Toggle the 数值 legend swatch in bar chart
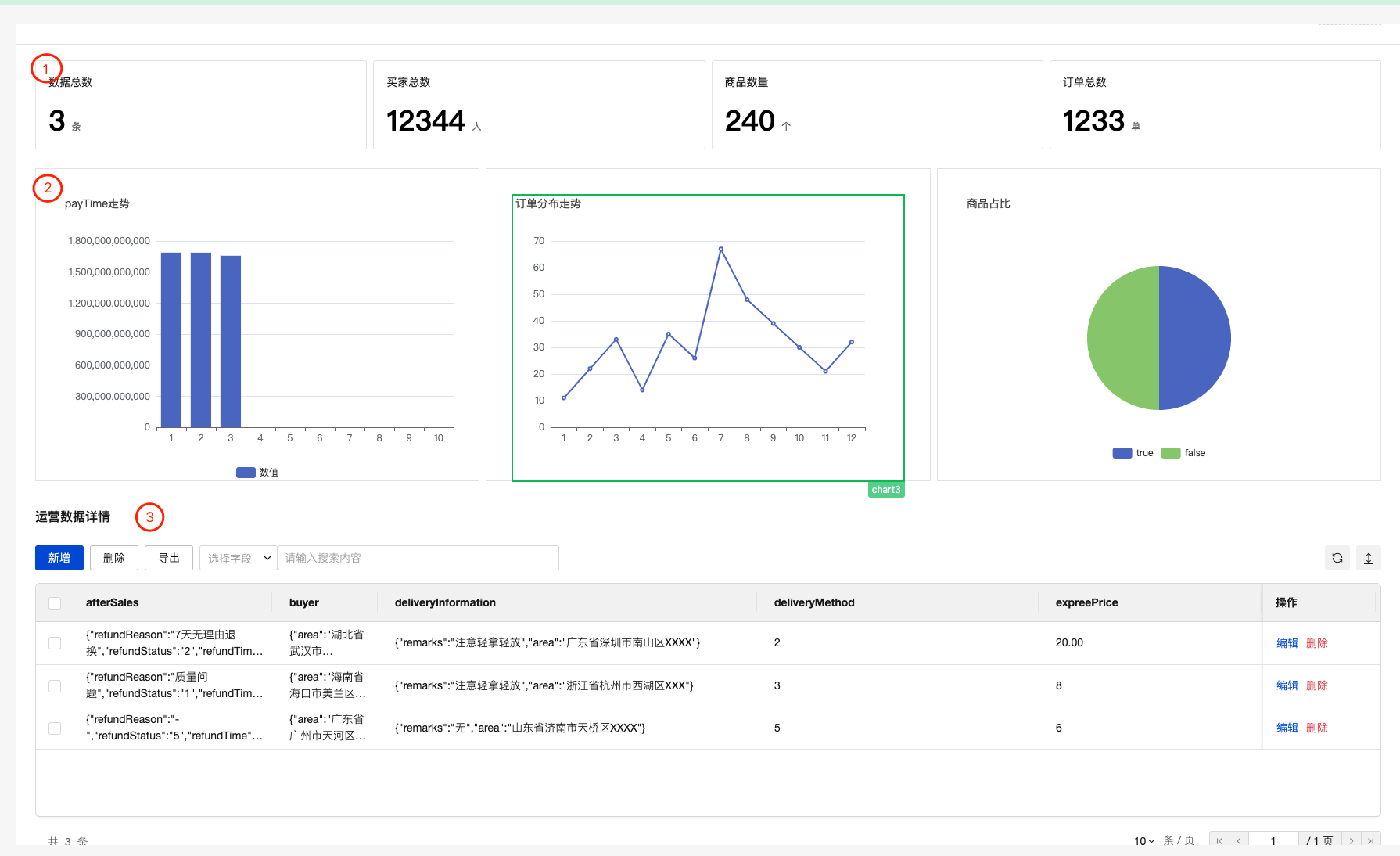Viewport: 1400px width, 856px height. tap(246, 473)
